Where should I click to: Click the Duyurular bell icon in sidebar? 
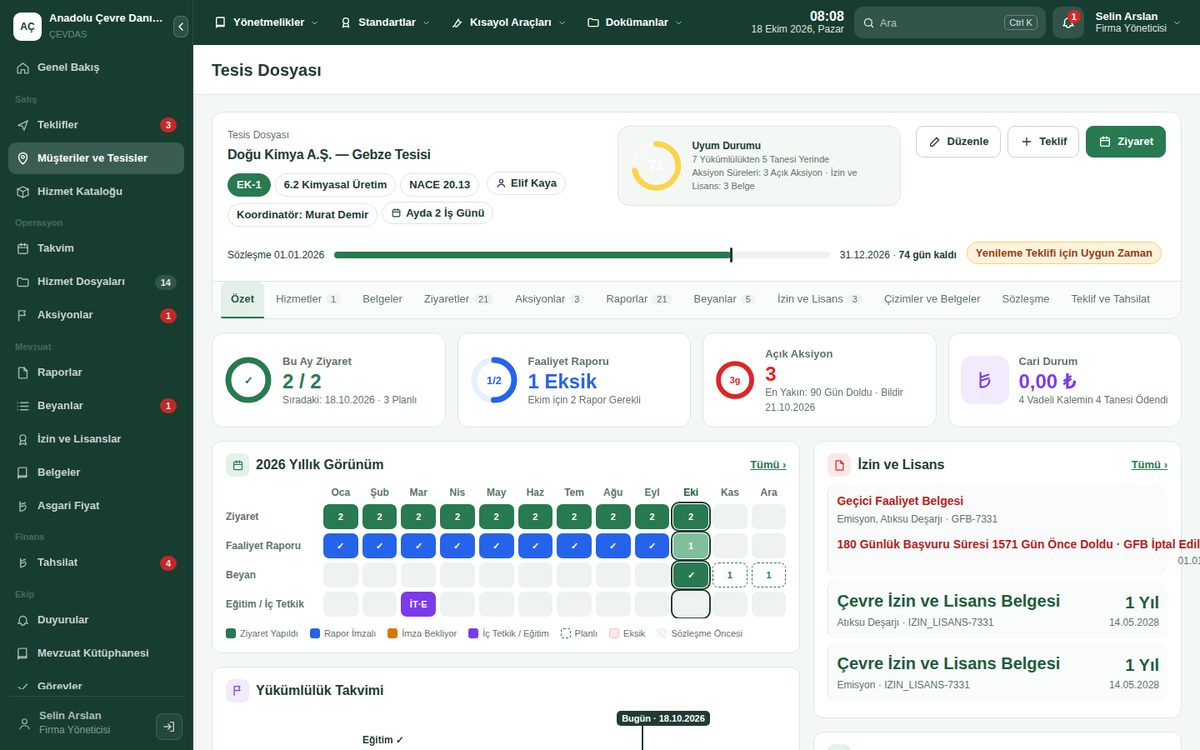(x=23, y=620)
